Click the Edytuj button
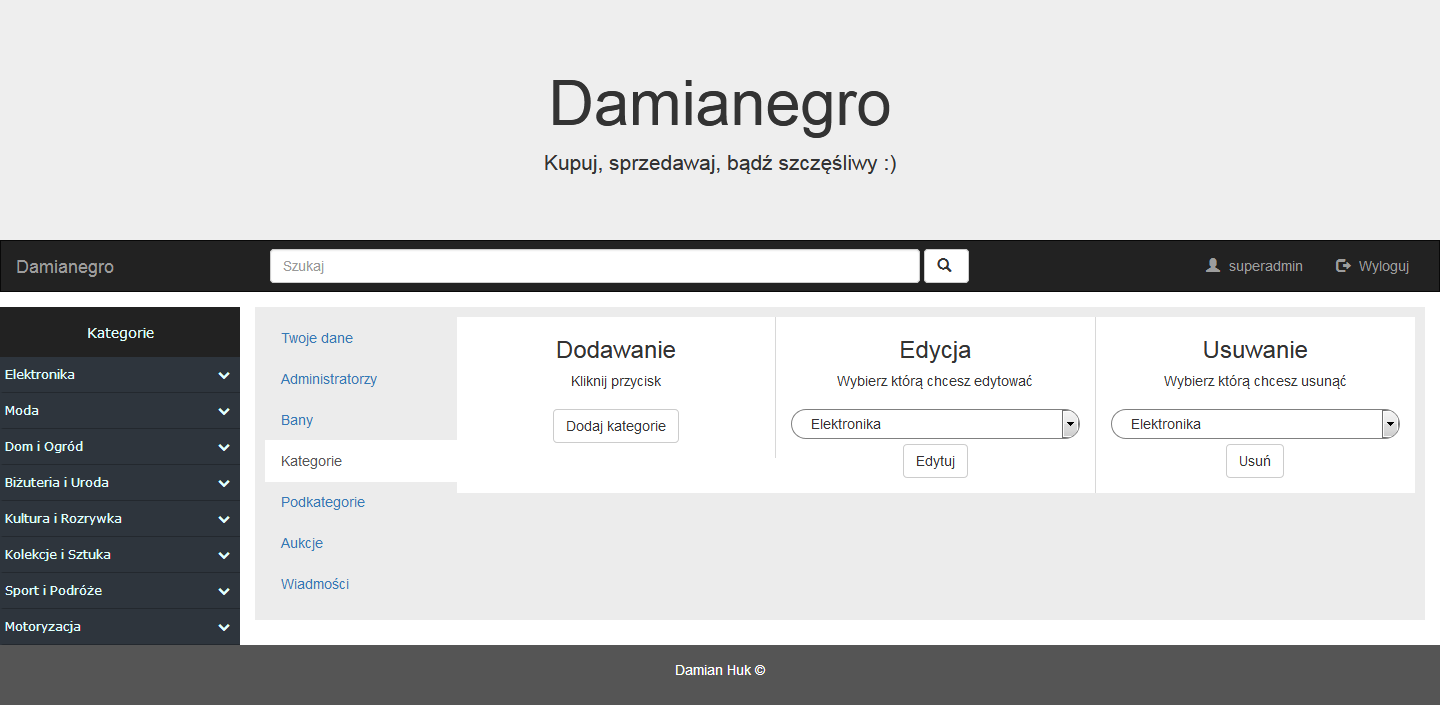 point(934,461)
